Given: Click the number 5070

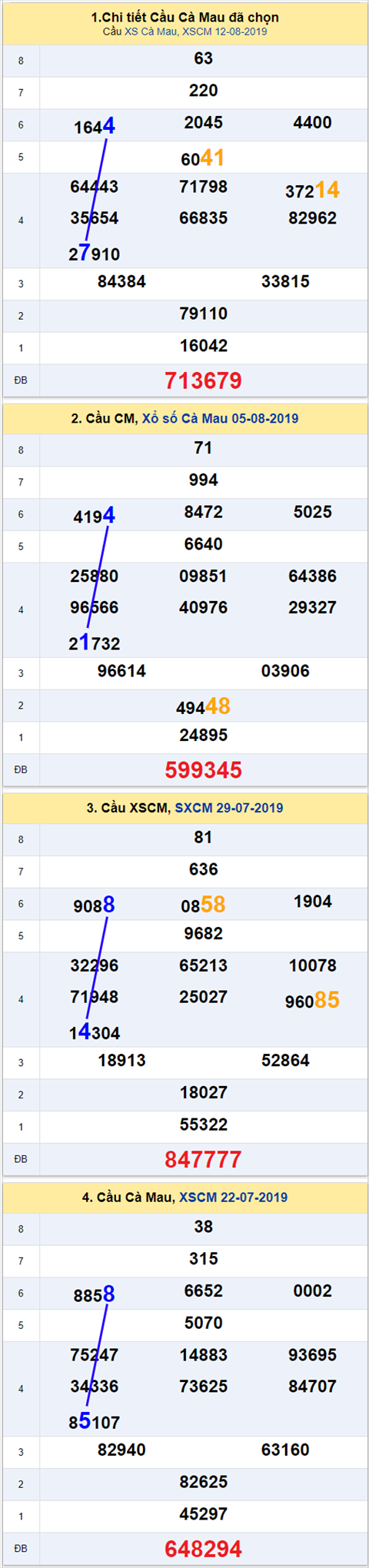Looking at the screenshot, I should [x=203, y=1324].
